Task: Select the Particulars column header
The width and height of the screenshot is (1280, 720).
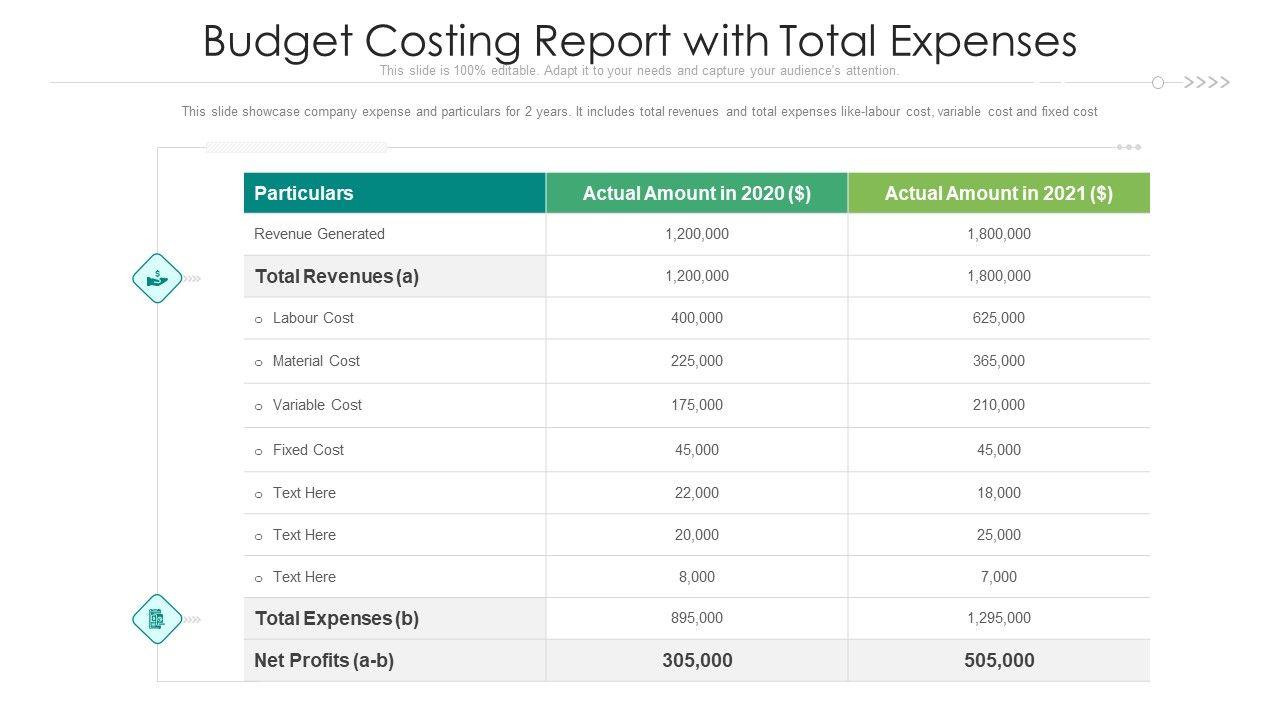Action: point(304,193)
